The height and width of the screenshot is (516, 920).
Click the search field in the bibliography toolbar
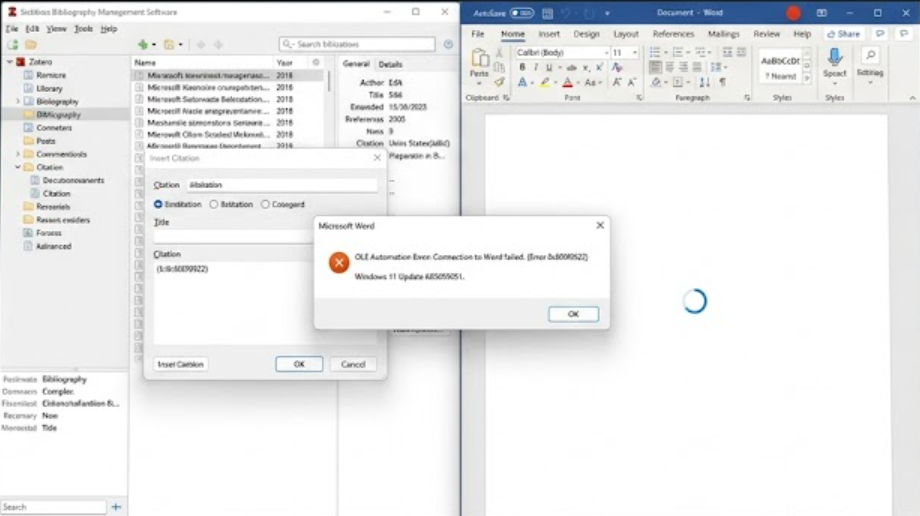[x=357, y=44]
